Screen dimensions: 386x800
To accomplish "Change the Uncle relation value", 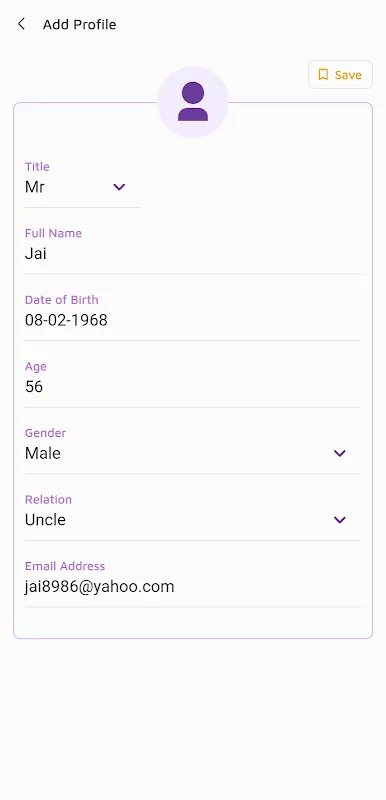I will [x=45, y=520].
